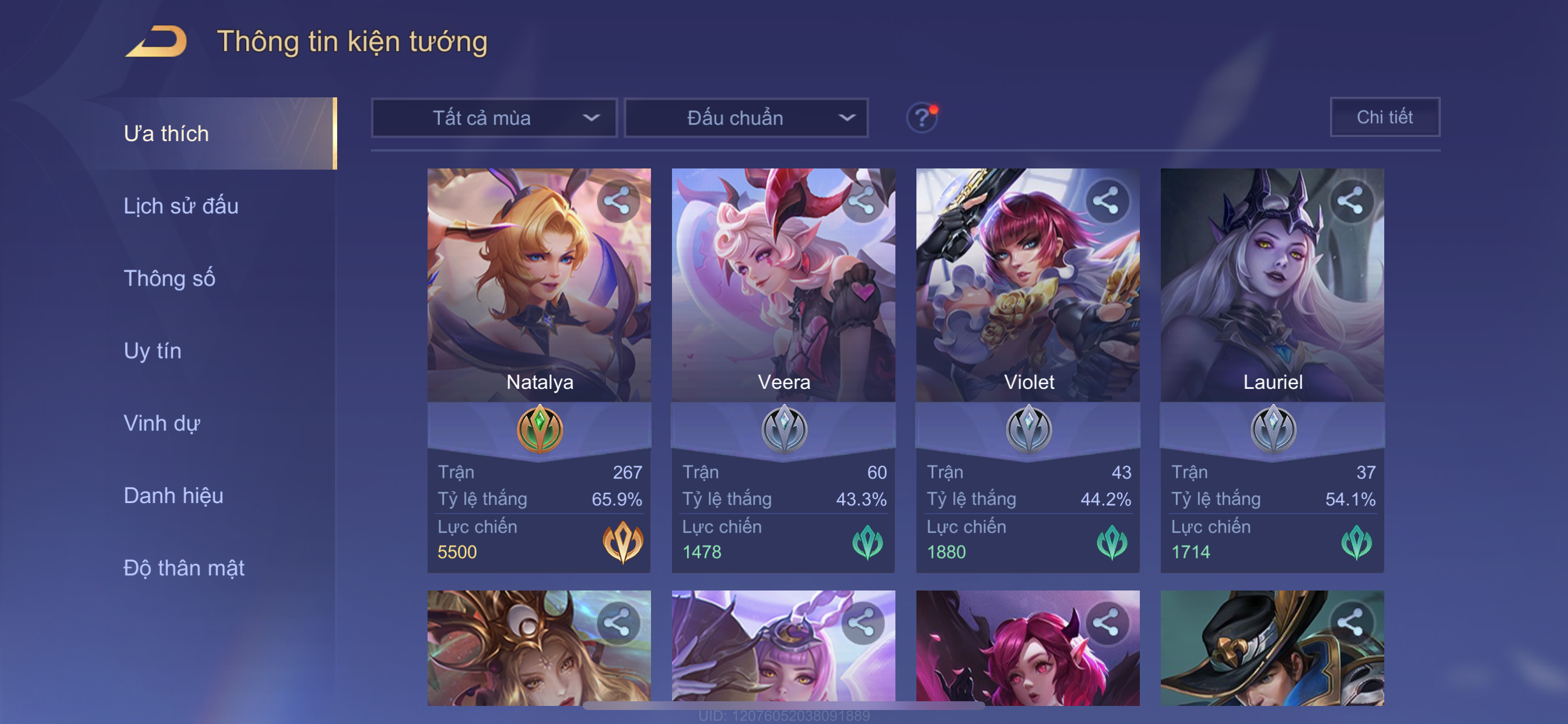
Task: Open the Violet hero portrait
Action: [1027, 284]
